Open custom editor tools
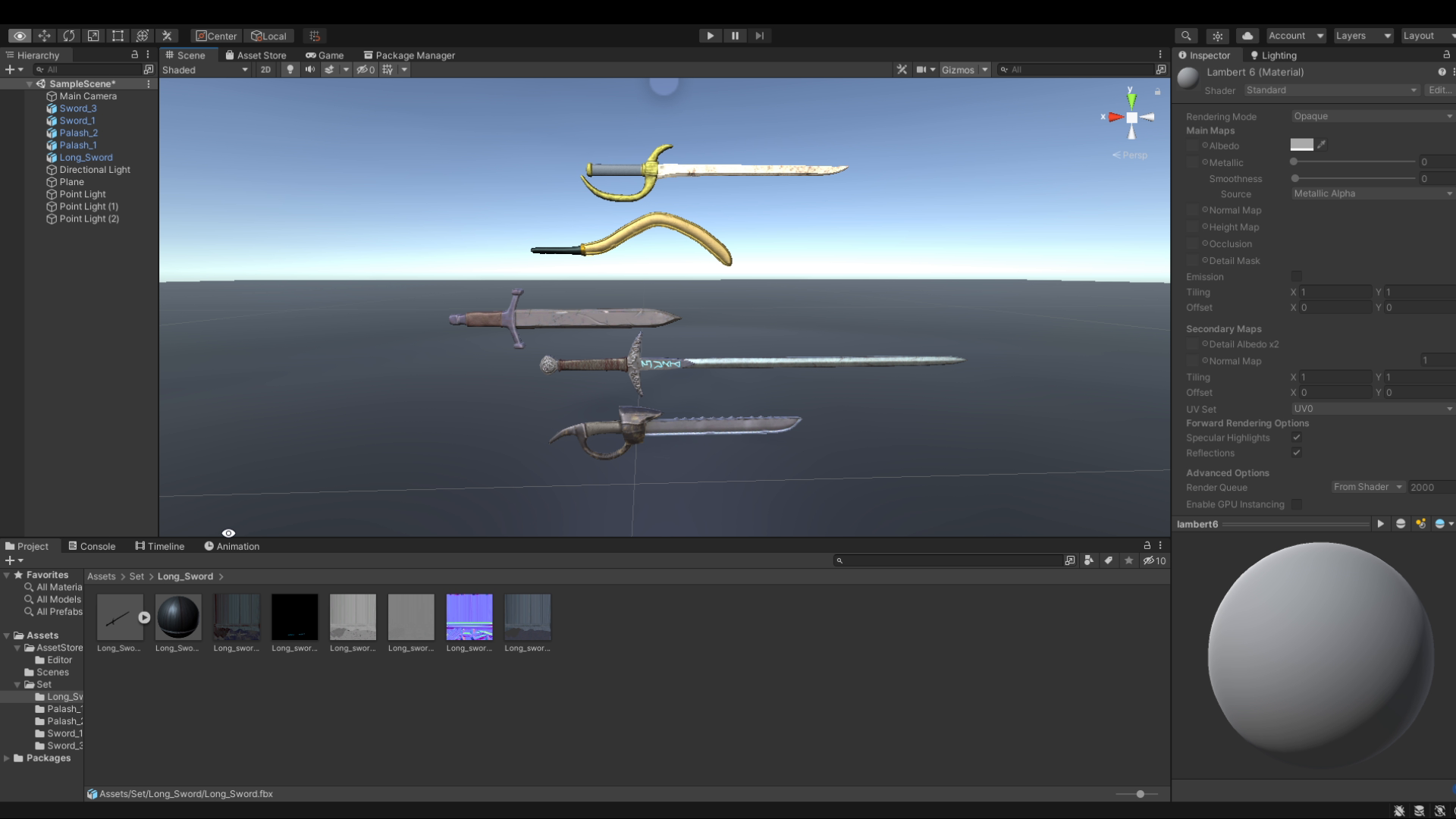Screen dimensions: 1456x819 167,36
